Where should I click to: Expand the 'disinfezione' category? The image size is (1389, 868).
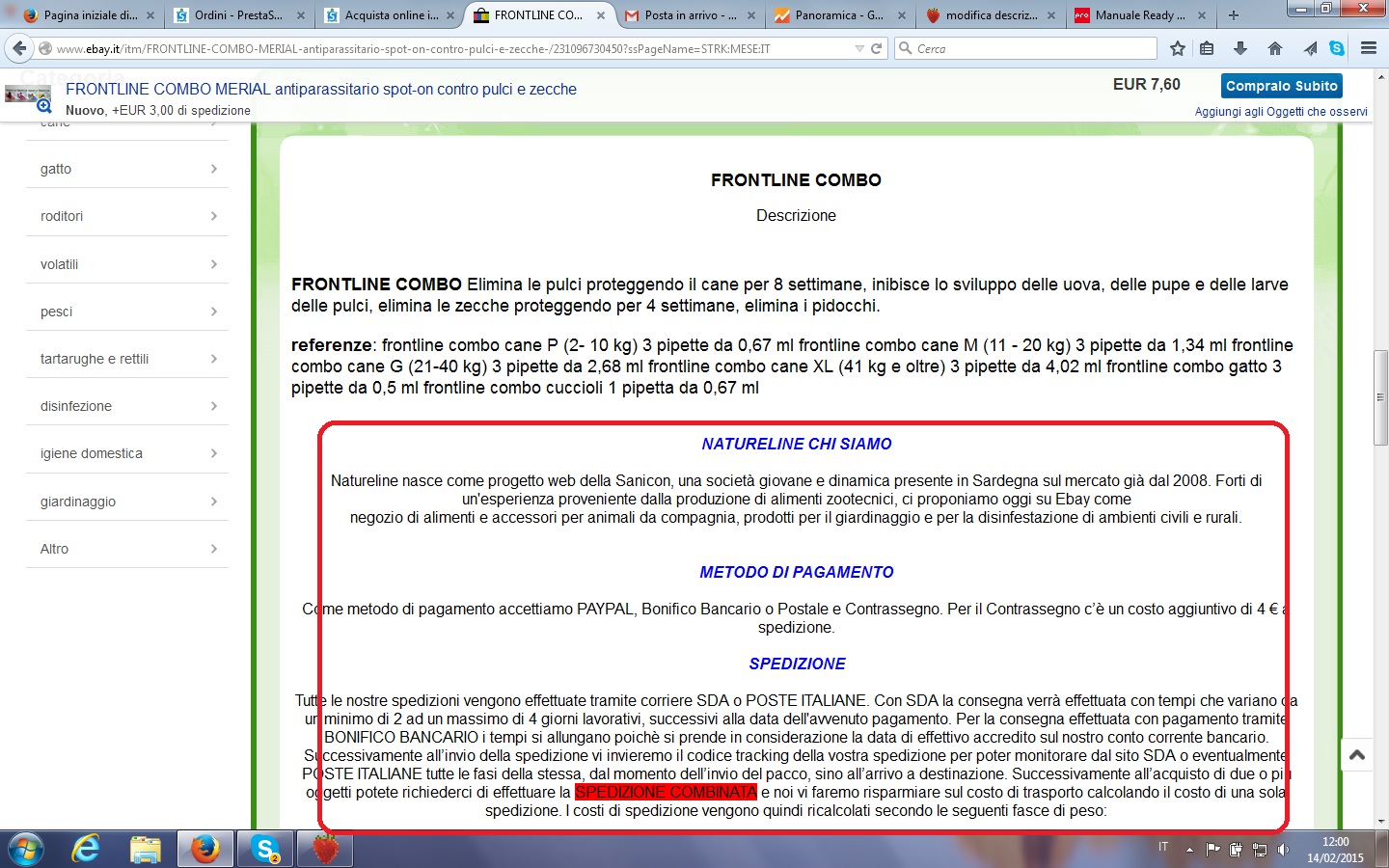click(x=127, y=406)
